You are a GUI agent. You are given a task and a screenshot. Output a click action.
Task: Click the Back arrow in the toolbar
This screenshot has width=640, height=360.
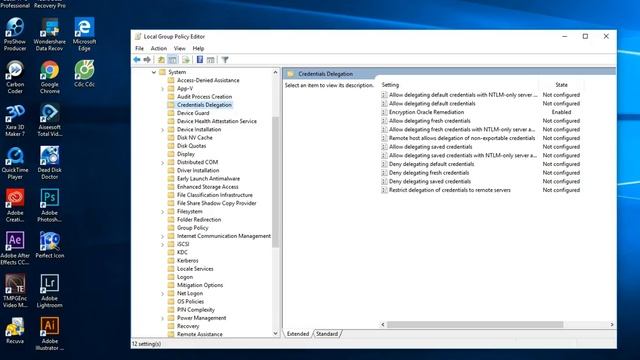click(x=137, y=60)
